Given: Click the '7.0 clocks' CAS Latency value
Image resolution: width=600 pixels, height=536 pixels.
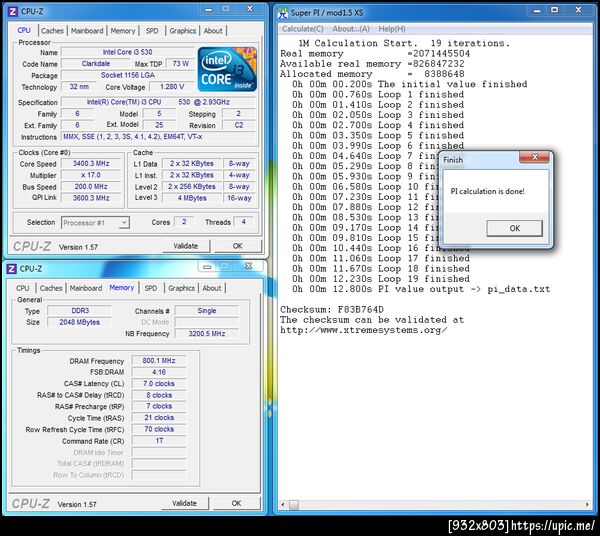Looking at the screenshot, I should point(159,383).
